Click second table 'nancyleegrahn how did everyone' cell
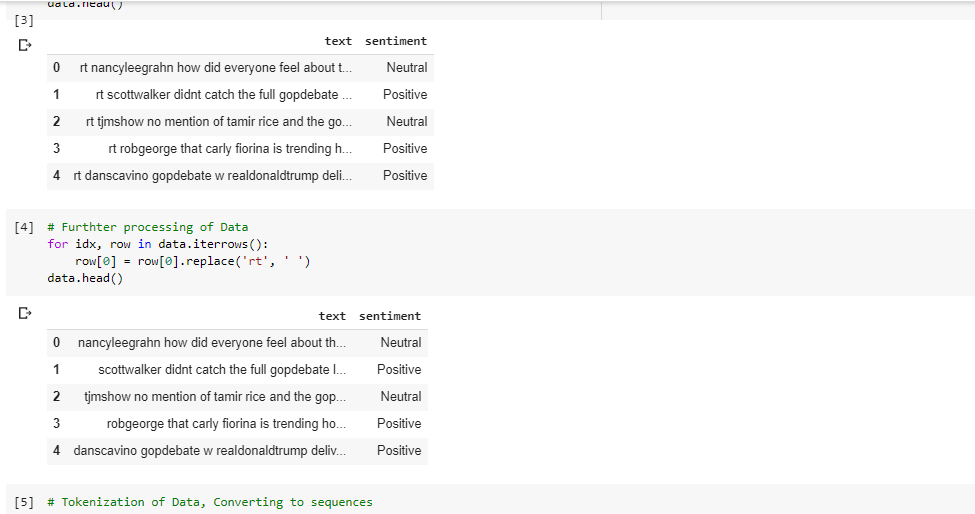Screen dimensions: 975x514 [x=212, y=342]
